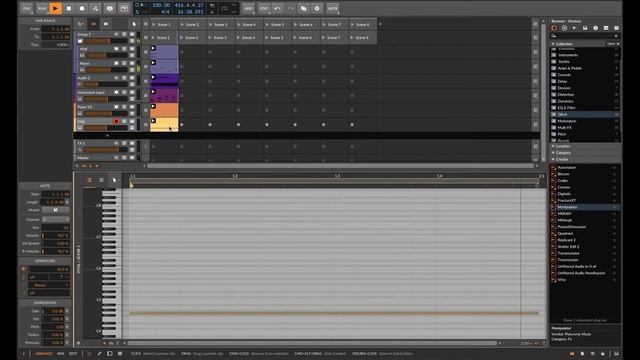640x360 pixels.
Task: Click the NOTE button in top toolbar
Action: tap(333, 8)
